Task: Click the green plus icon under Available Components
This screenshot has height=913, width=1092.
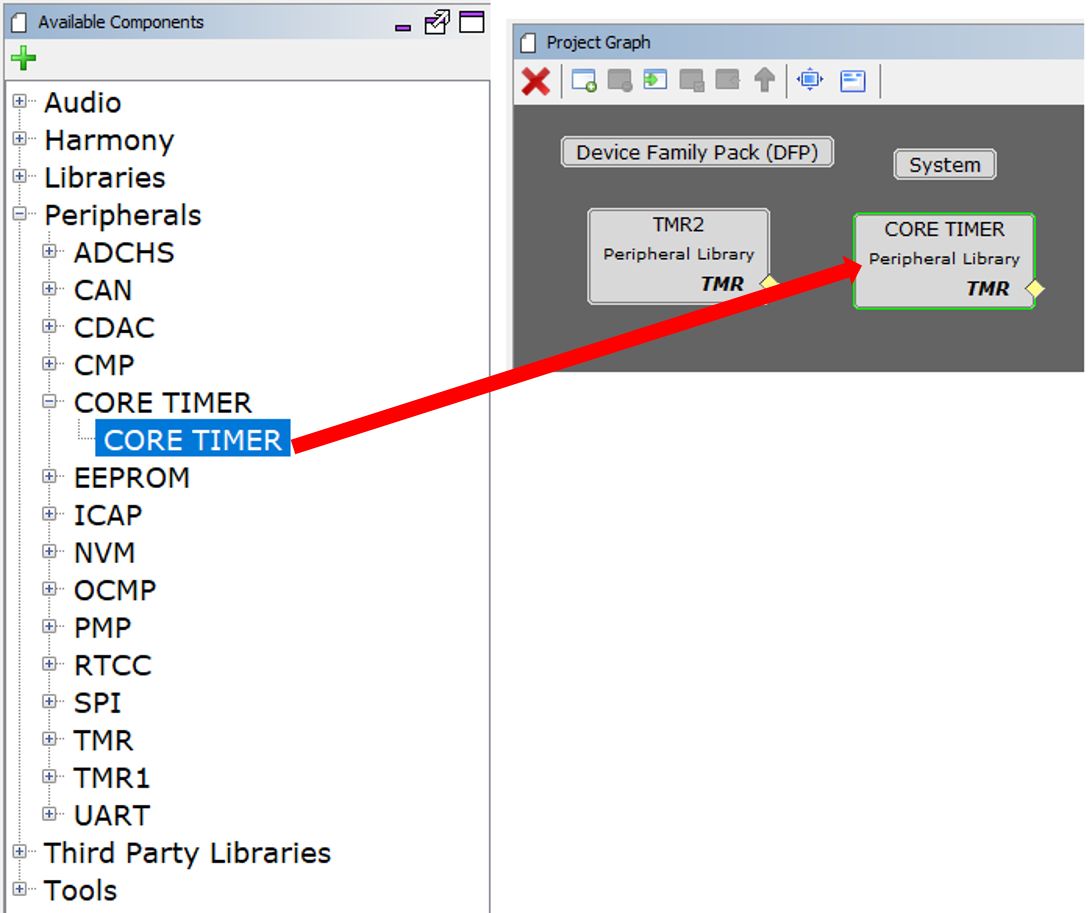Action: (22, 57)
